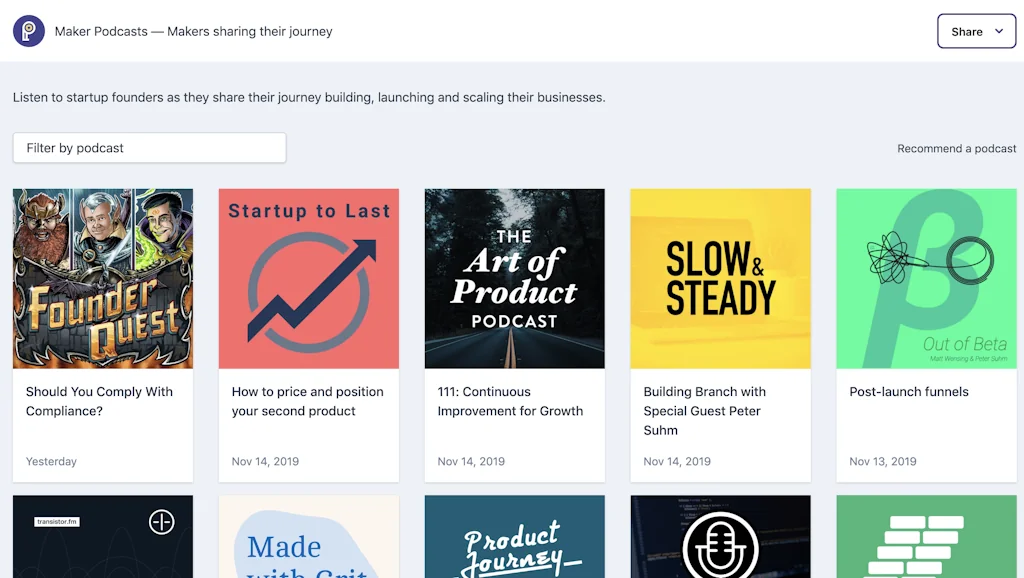Click the transistor.fm podcast thumbnail
Screen dimensions: 1024x578
[103, 537]
